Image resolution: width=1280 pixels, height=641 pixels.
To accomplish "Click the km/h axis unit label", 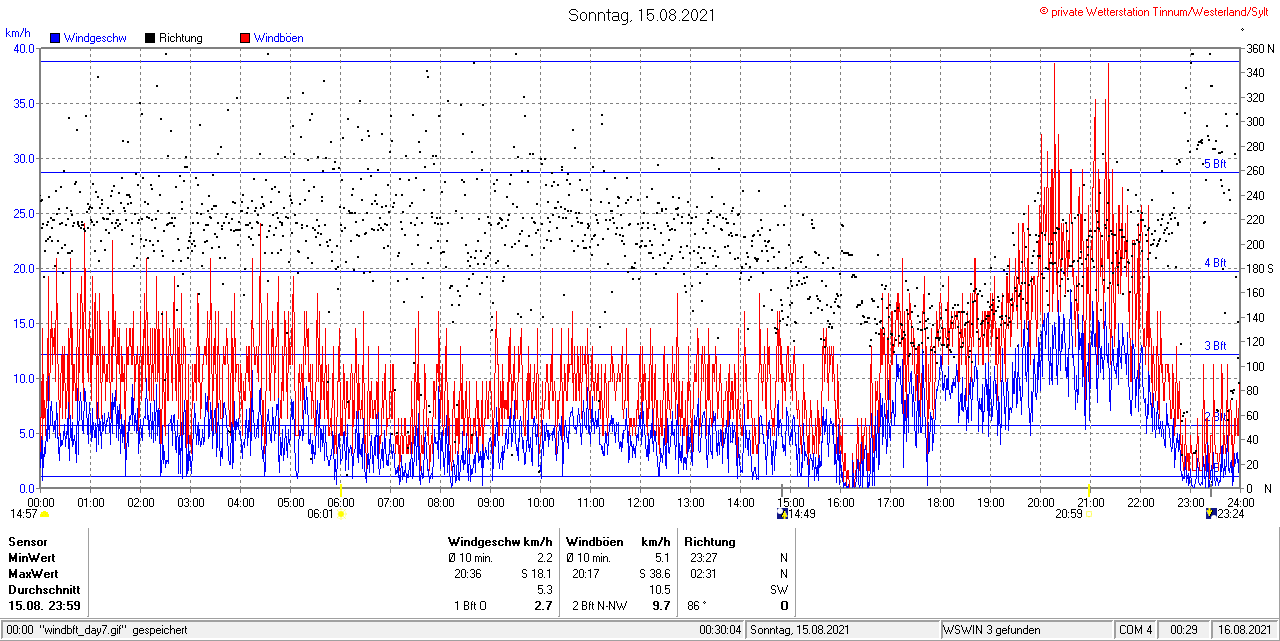I will [x=16, y=33].
